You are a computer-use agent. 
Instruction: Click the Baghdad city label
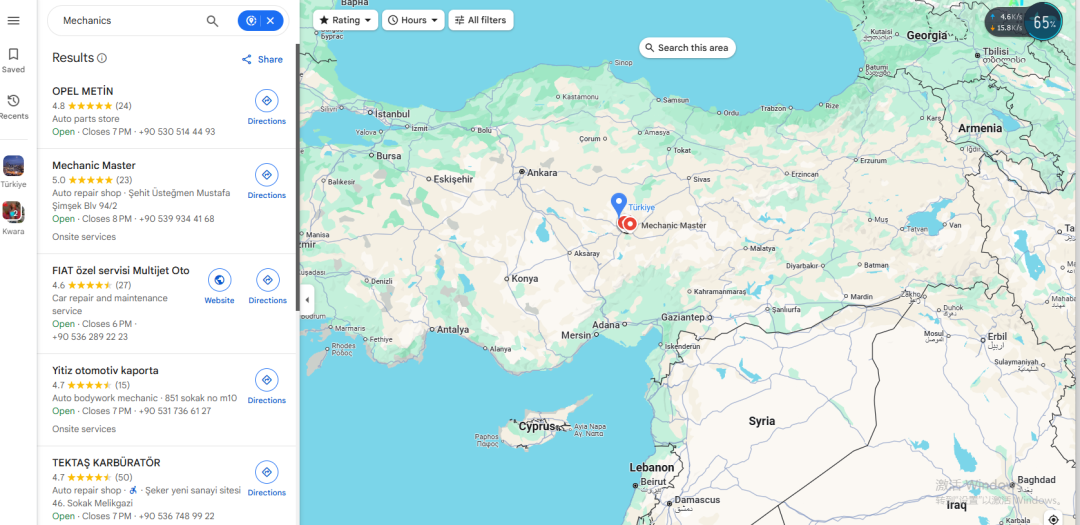pos(1037,480)
